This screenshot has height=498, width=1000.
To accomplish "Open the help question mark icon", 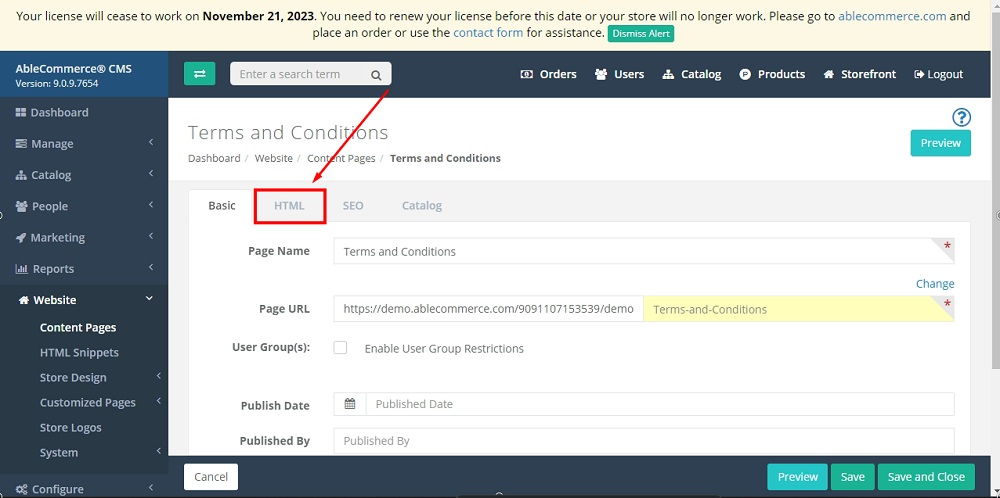I will [961, 117].
